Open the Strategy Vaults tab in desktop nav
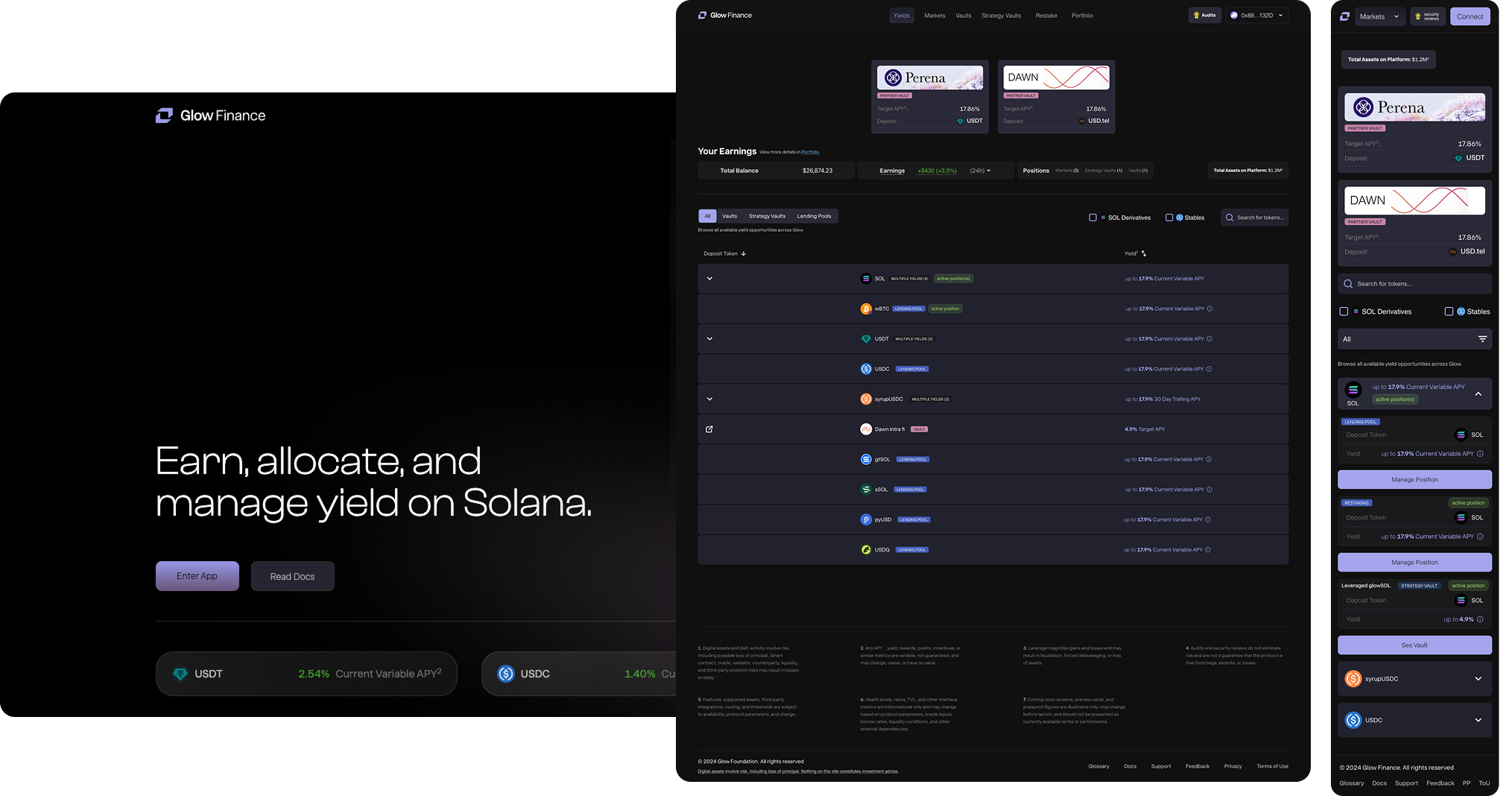1512x796 pixels. pos(1001,16)
